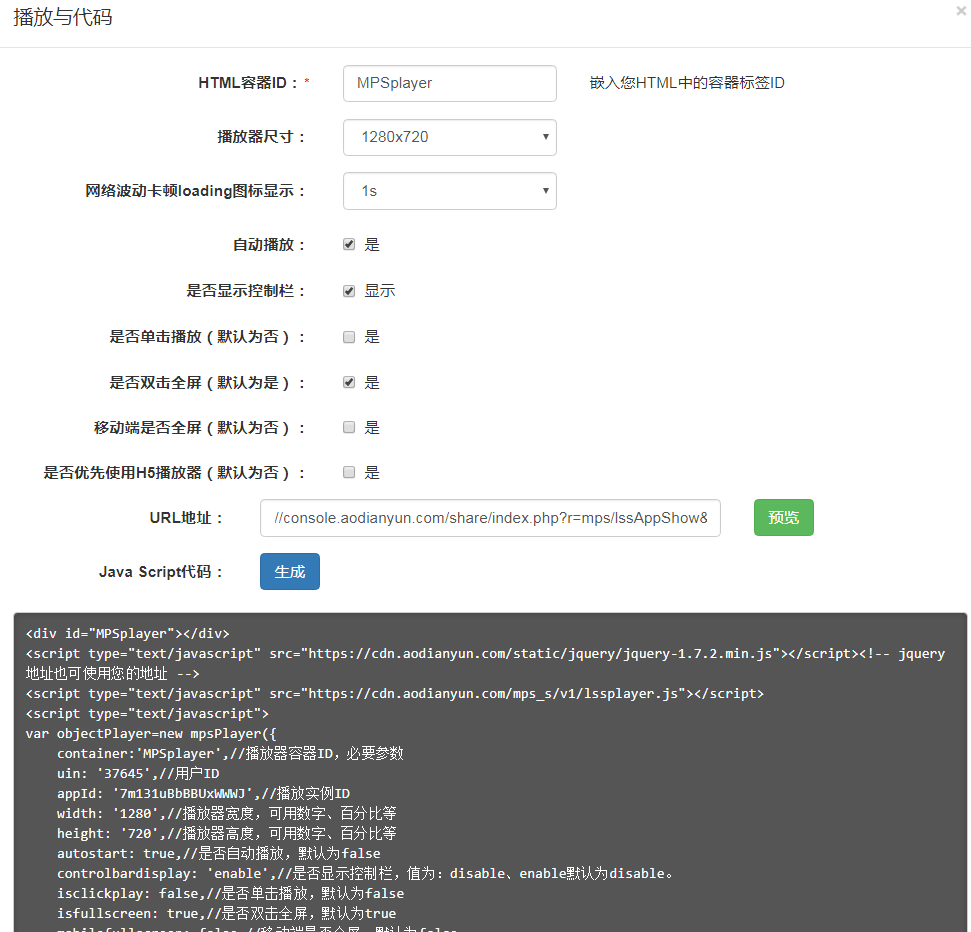The width and height of the screenshot is (971, 932).
Task: Uncheck the 是否显示控制栏 checkbox
Action: click(349, 291)
